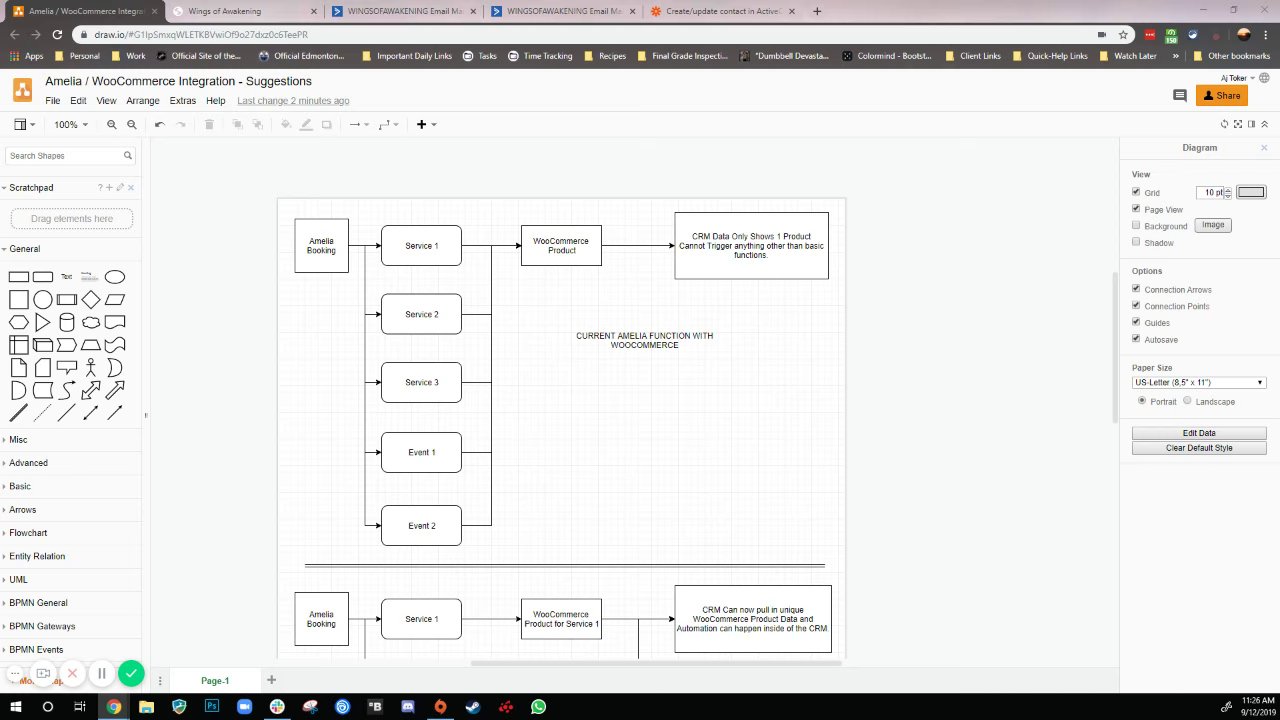Click the zoom in magnifier icon

(x=112, y=125)
